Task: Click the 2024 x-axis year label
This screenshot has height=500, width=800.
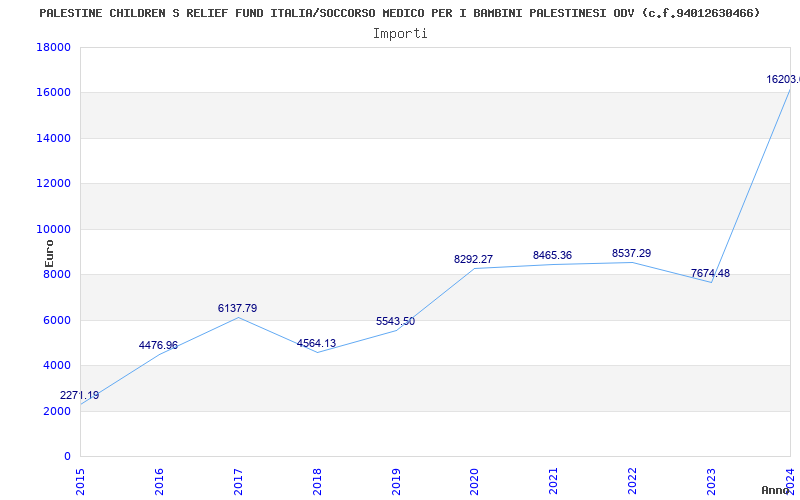Action: coord(790,482)
